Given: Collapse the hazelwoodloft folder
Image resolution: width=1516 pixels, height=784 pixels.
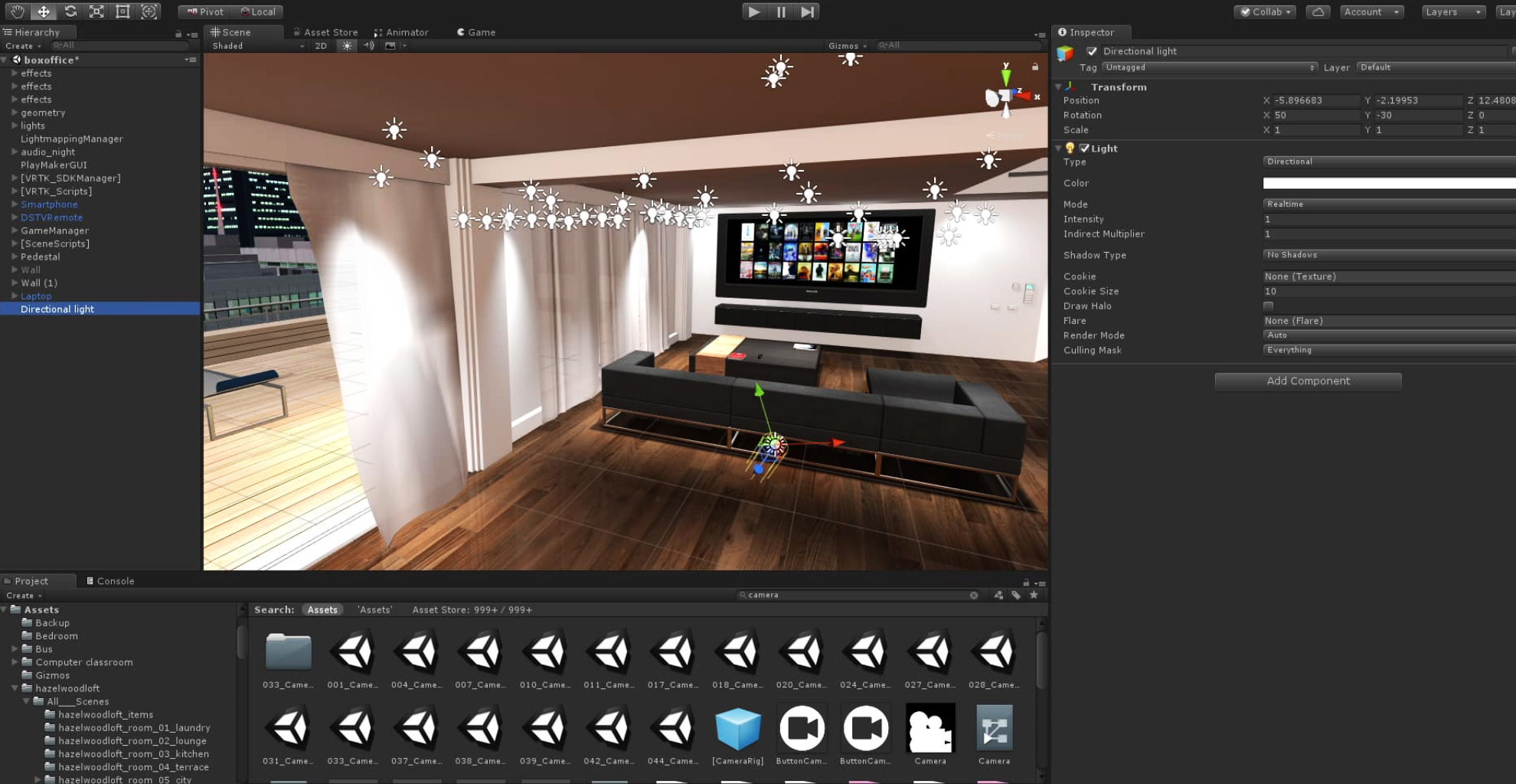Looking at the screenshot, I should [x=15, y=688].
